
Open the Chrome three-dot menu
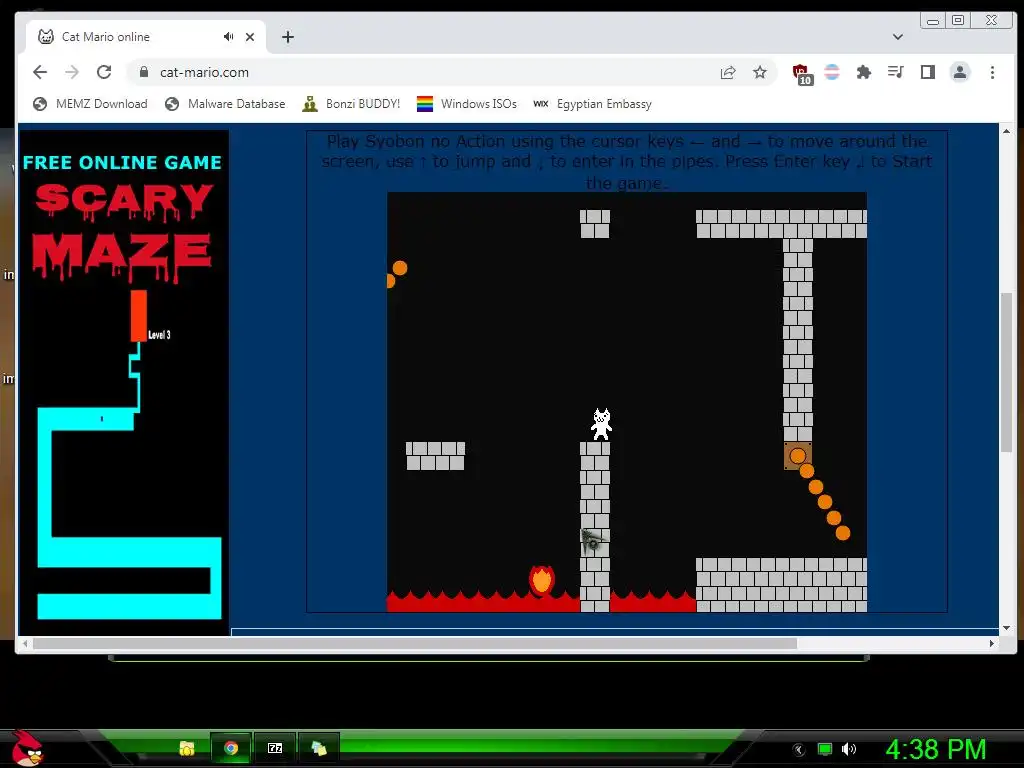click(992, 72)
